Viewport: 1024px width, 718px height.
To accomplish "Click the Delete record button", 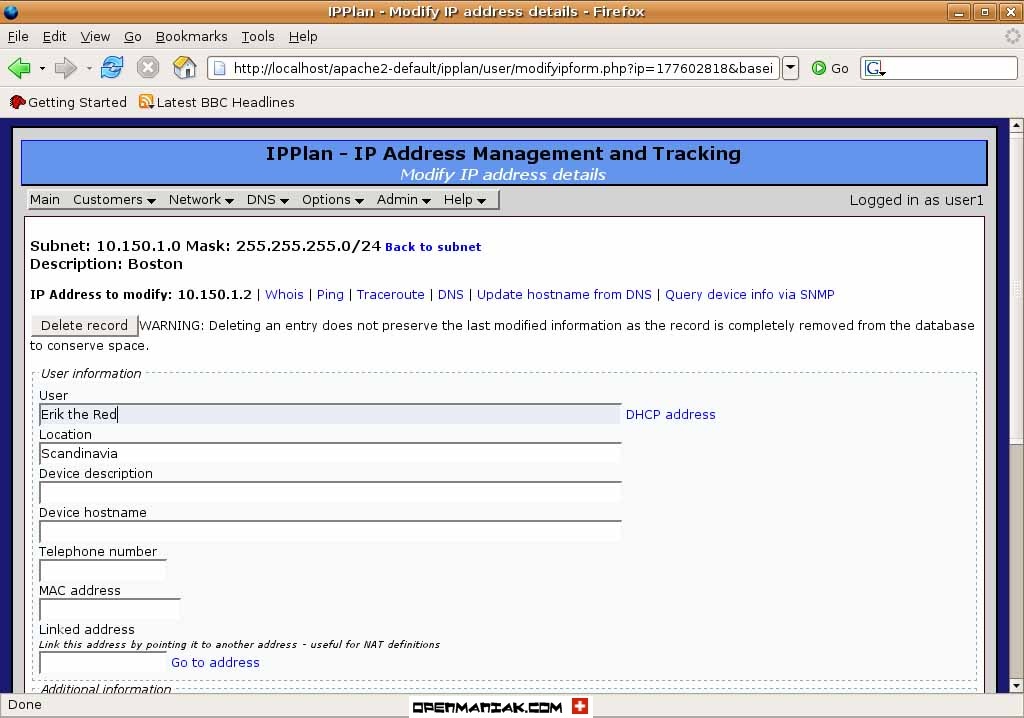I will point(84,325).
